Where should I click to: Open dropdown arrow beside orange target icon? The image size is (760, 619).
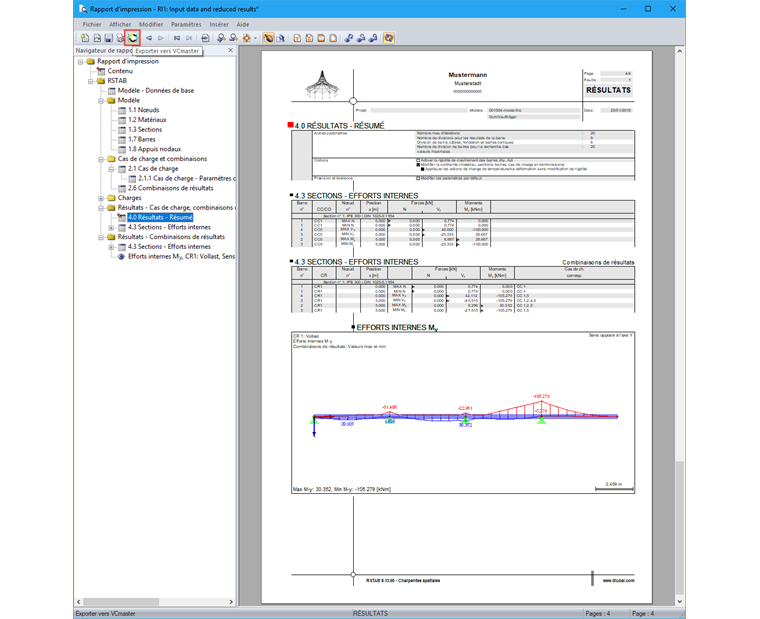[x=255, y=38]
